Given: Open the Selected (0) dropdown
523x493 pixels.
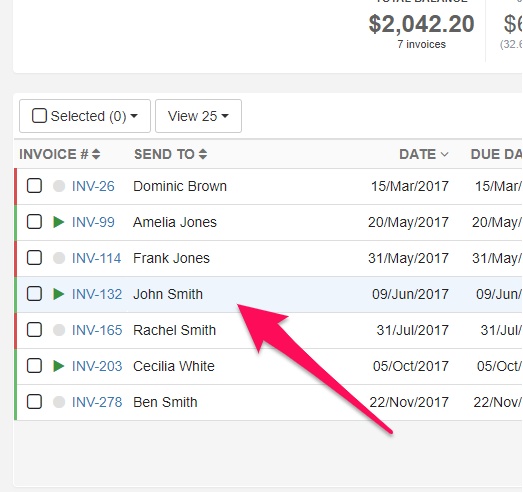Looking at the screenshot, I should tap(85, 116).
